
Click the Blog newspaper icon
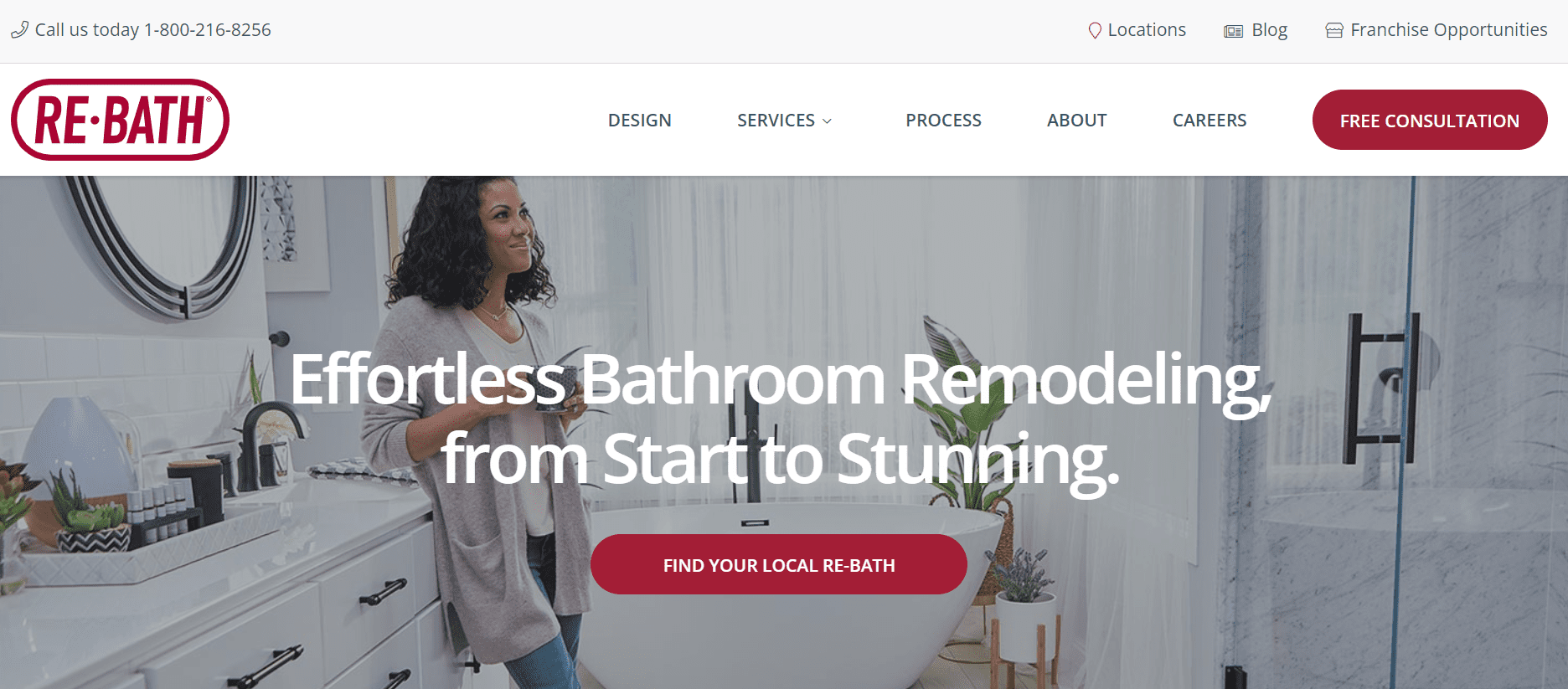pyautogui.click(x=1233, y=31)
